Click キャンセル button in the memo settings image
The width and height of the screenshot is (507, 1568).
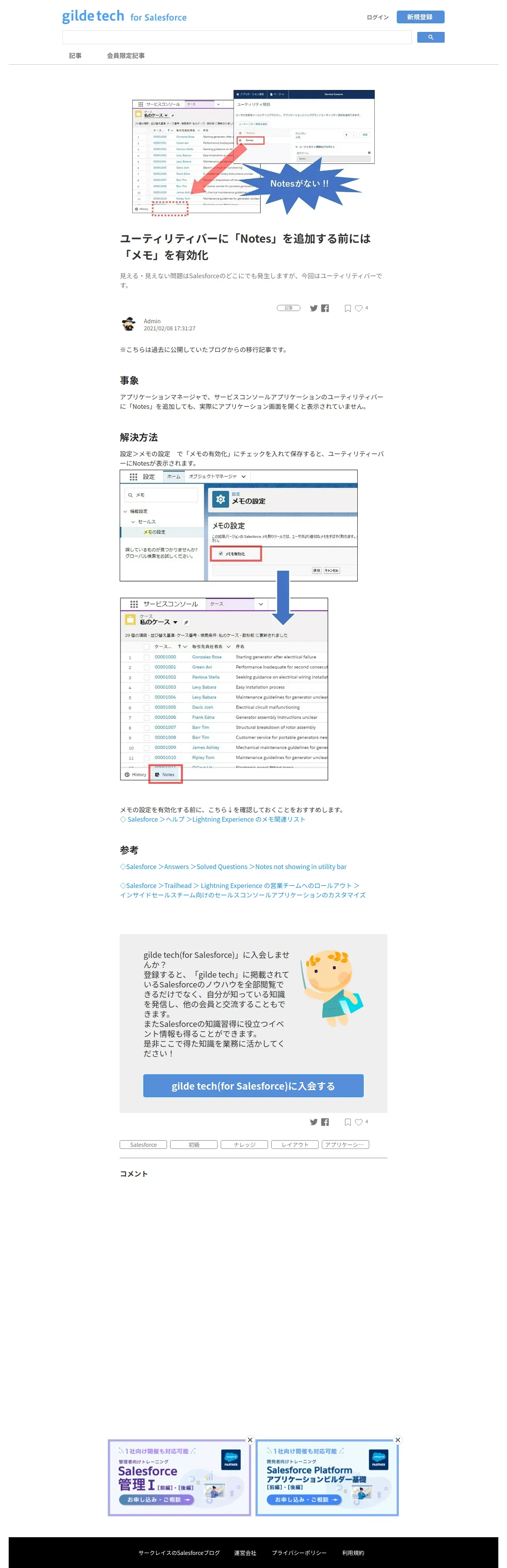pos(331,570)
